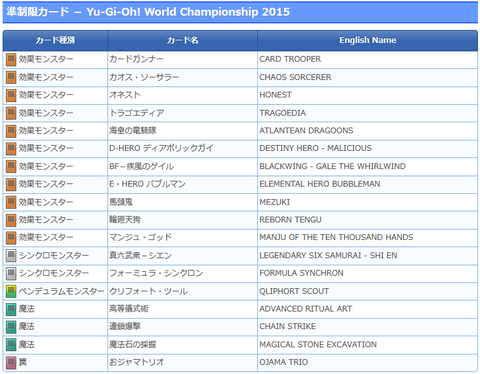Select the FORMULA SYNCHRON cell
Screen dimensions: 480x374
367,273
